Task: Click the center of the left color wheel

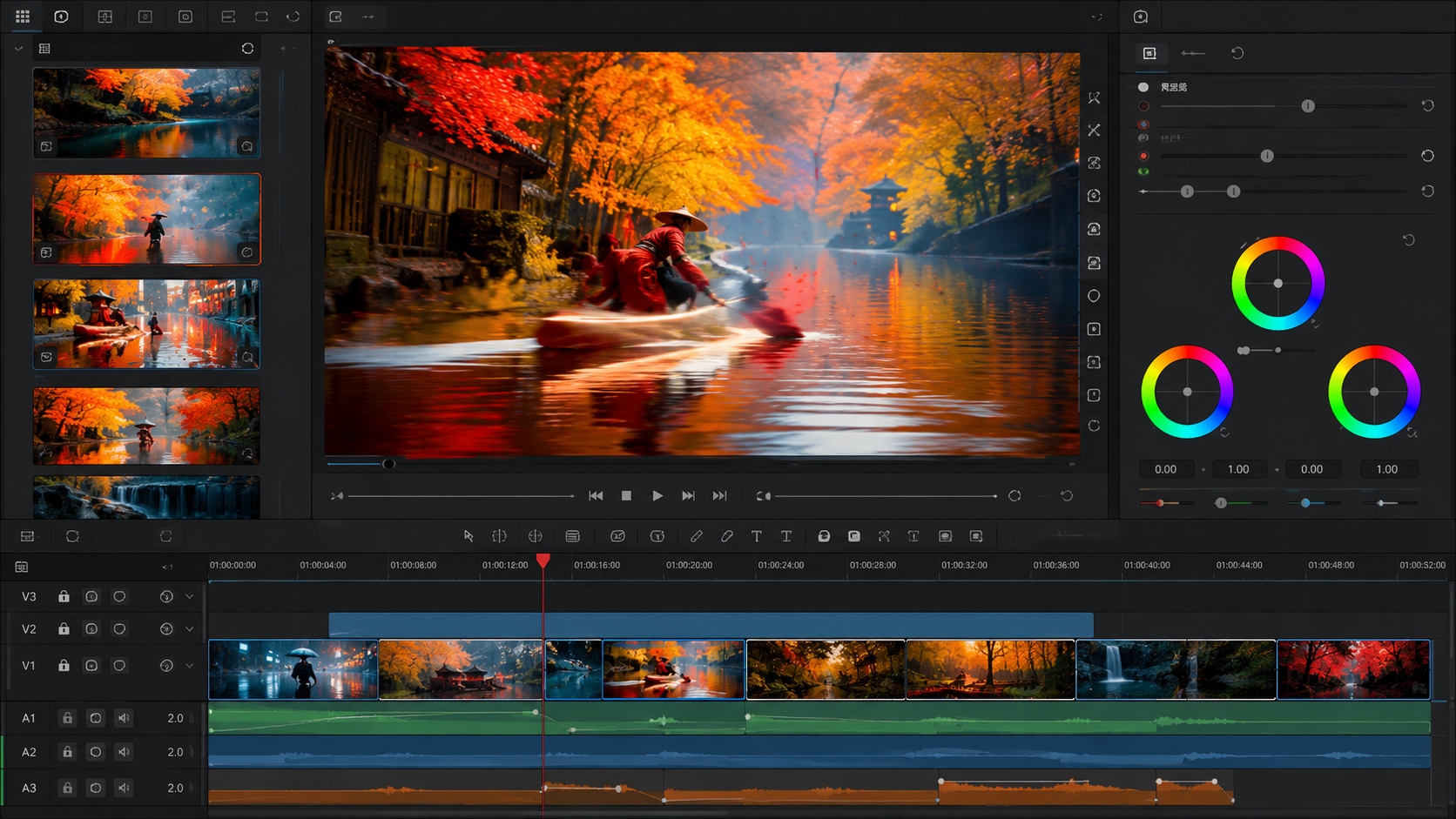Action: tap(1187, 392)
